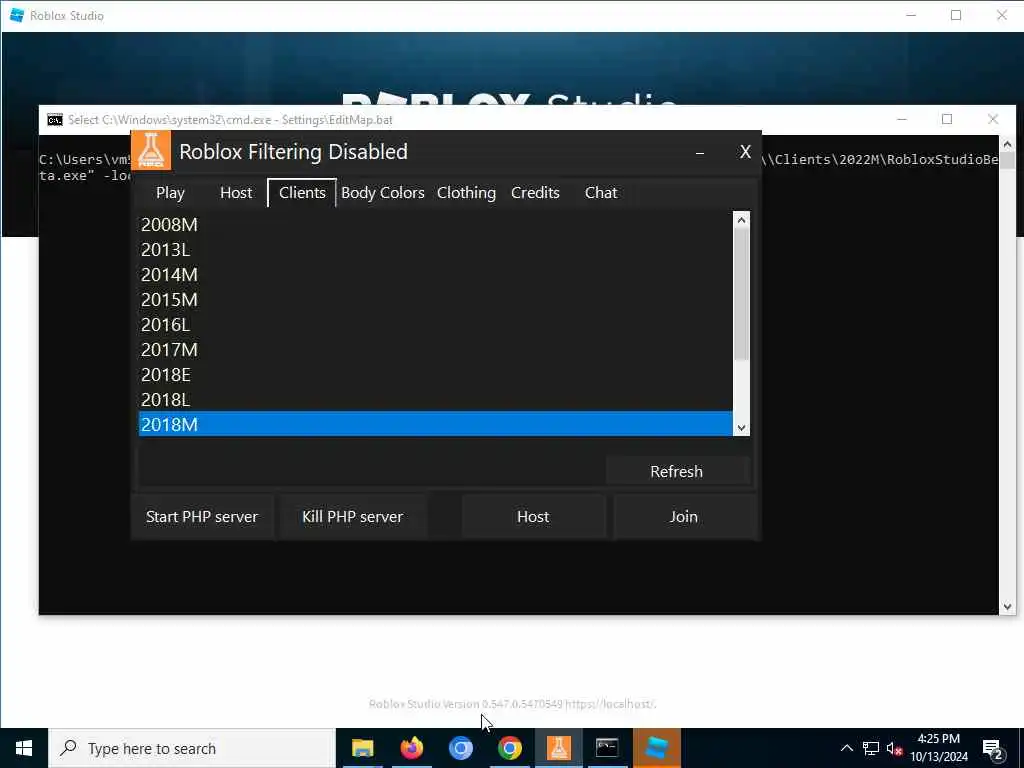1024x768 pixels.
Task: Close the Roblox Filtering Disabled launcher
Action: [745, 152]
